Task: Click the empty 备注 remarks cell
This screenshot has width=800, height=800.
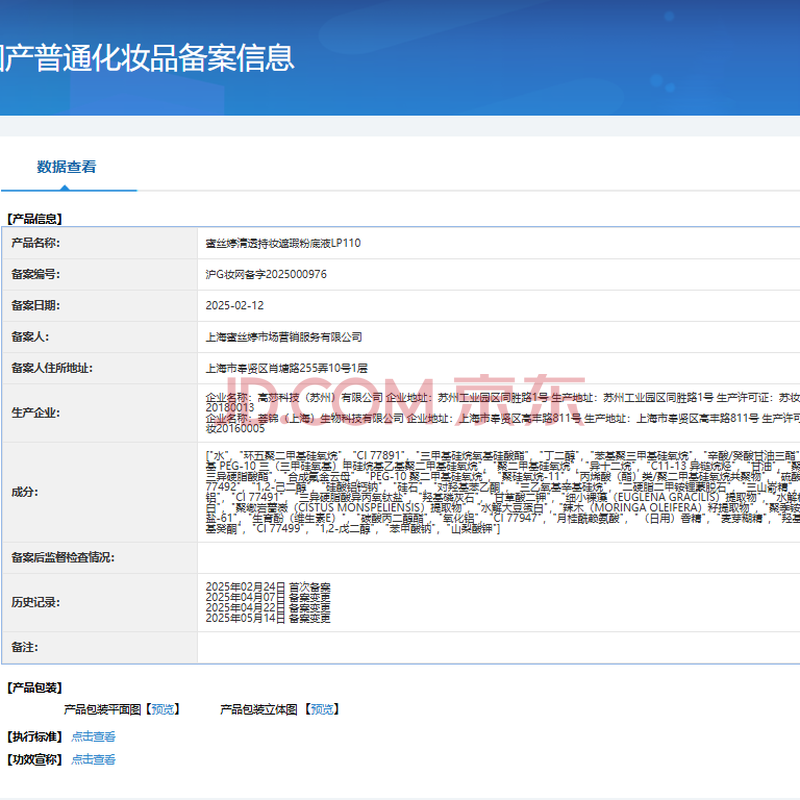Action: pyautogui.click(x=500, y=647)
